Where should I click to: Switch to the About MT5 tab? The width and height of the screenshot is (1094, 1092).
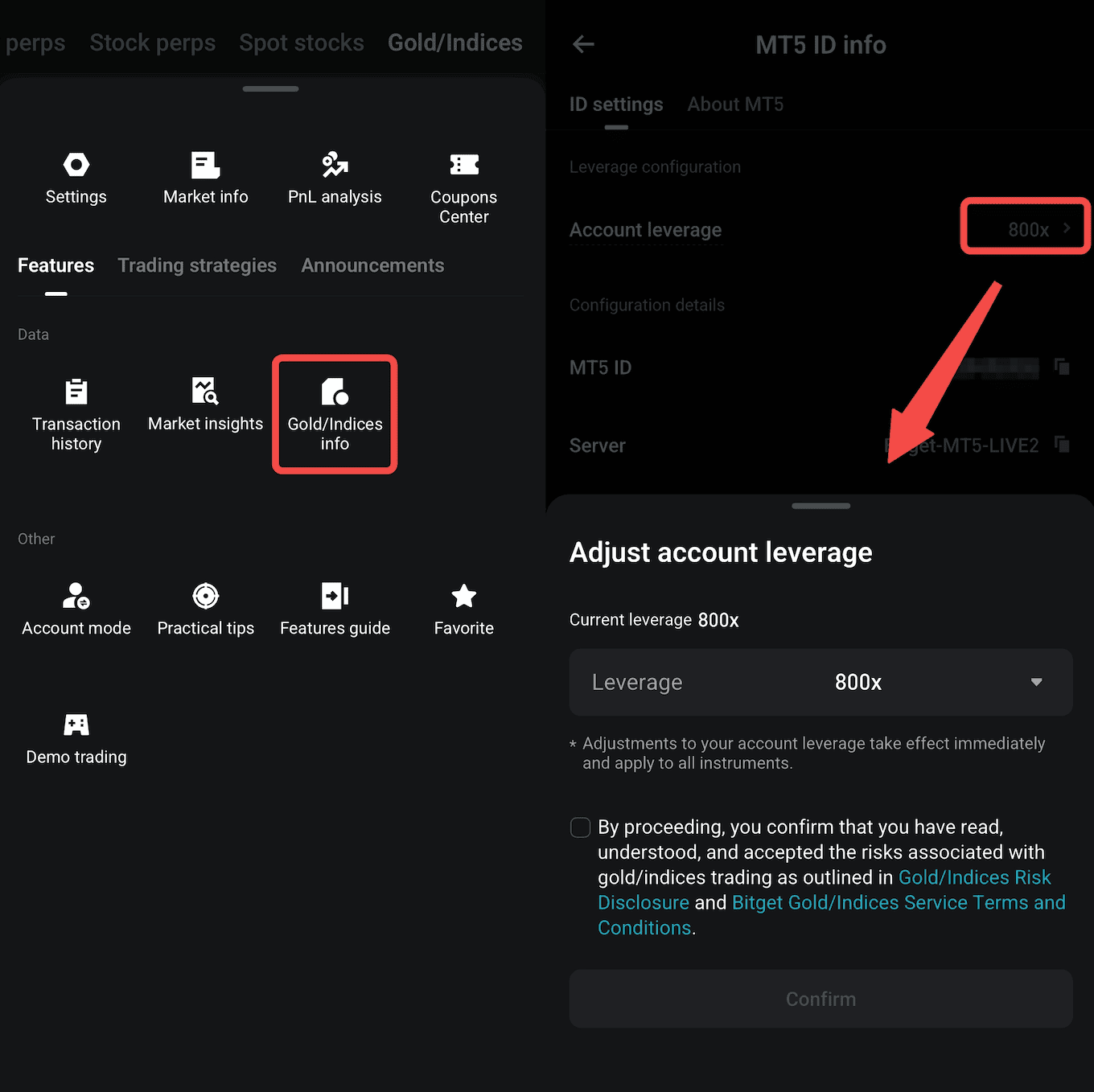click(x=735, y=105)
